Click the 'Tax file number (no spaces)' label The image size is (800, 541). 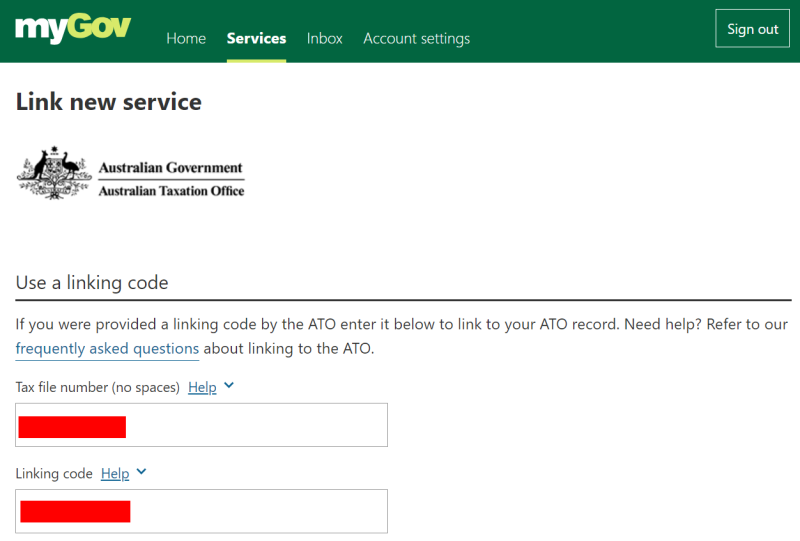[x=97, y=387]
